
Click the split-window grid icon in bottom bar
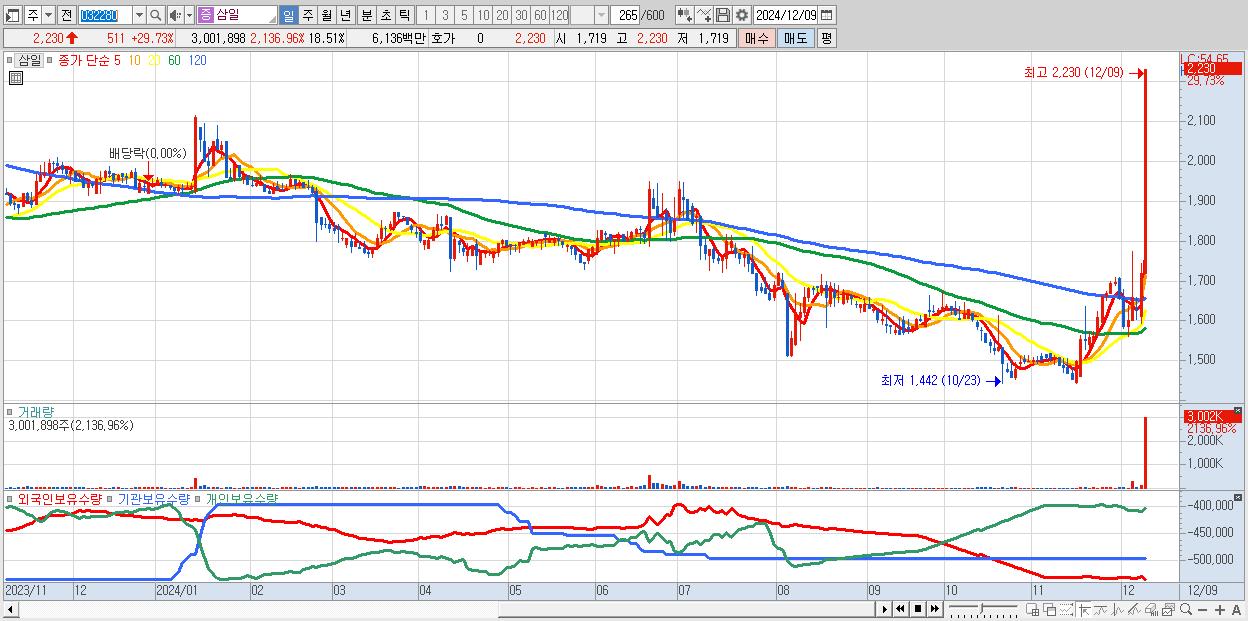[1033, 609]
